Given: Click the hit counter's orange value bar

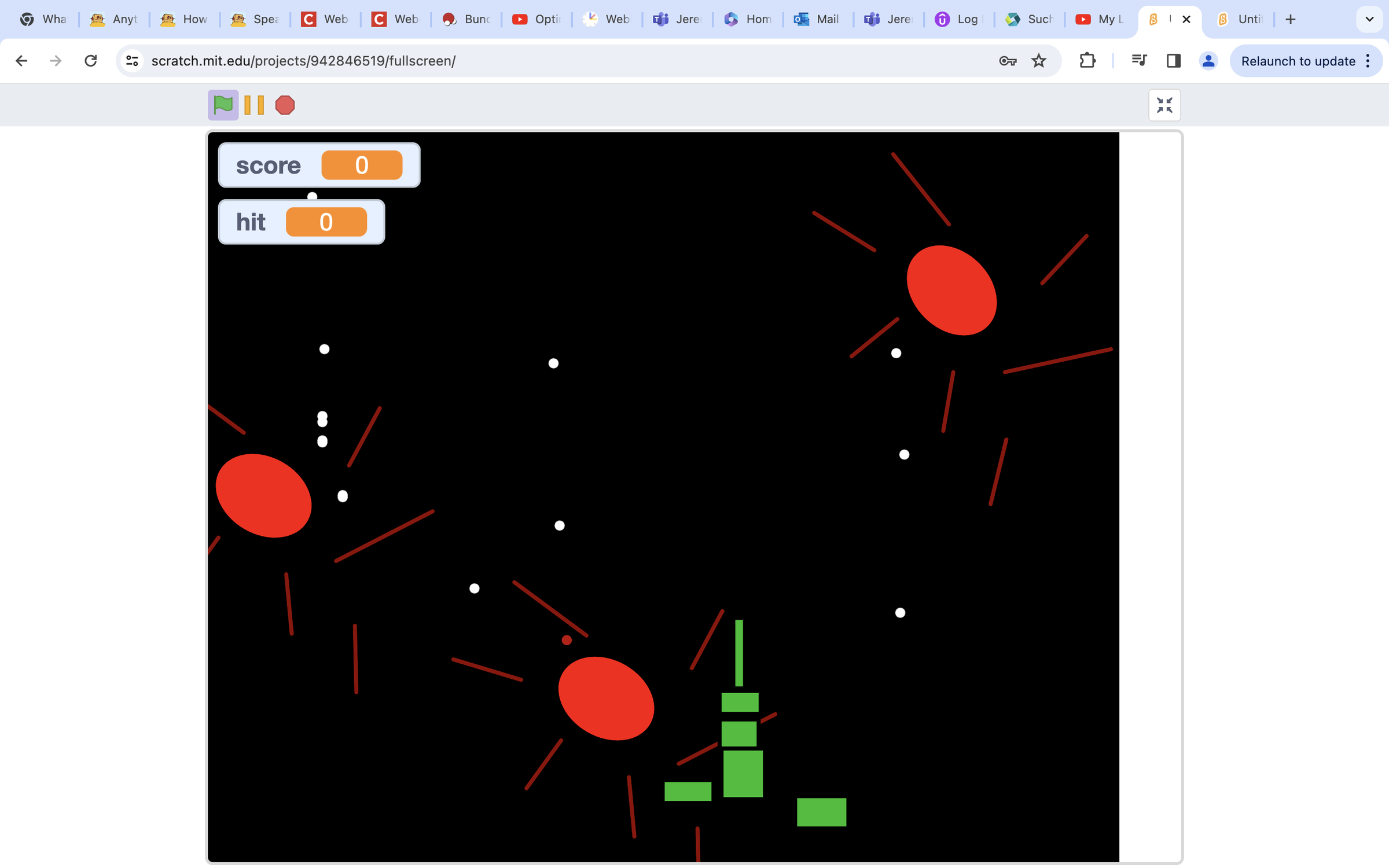Looking at the screenshot, I should coord(326,222).
